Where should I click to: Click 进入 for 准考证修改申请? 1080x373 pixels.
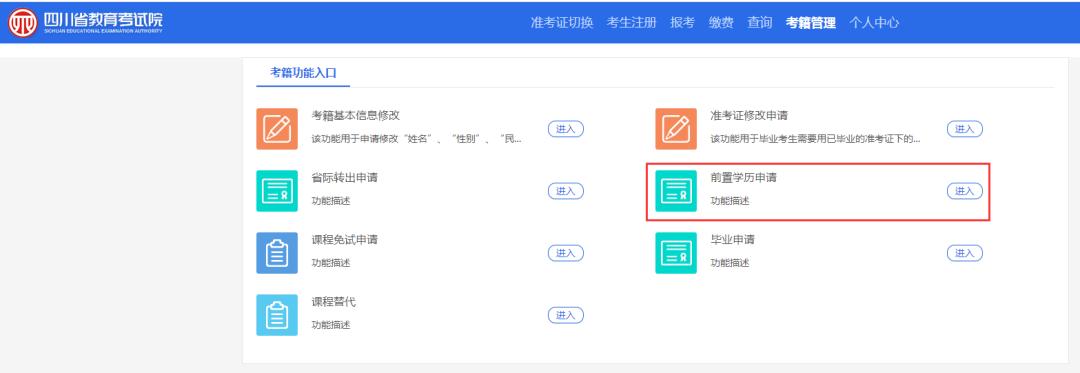[x=964, y=129]
